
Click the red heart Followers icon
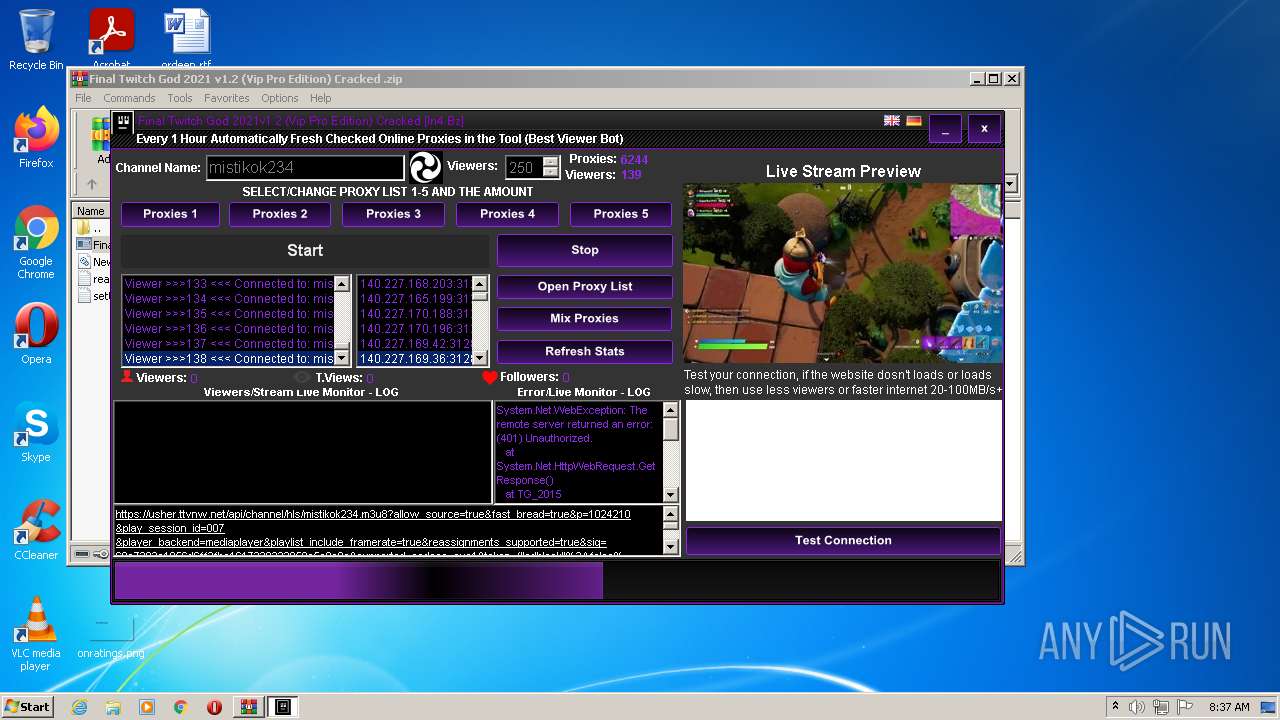click(489, 377)
